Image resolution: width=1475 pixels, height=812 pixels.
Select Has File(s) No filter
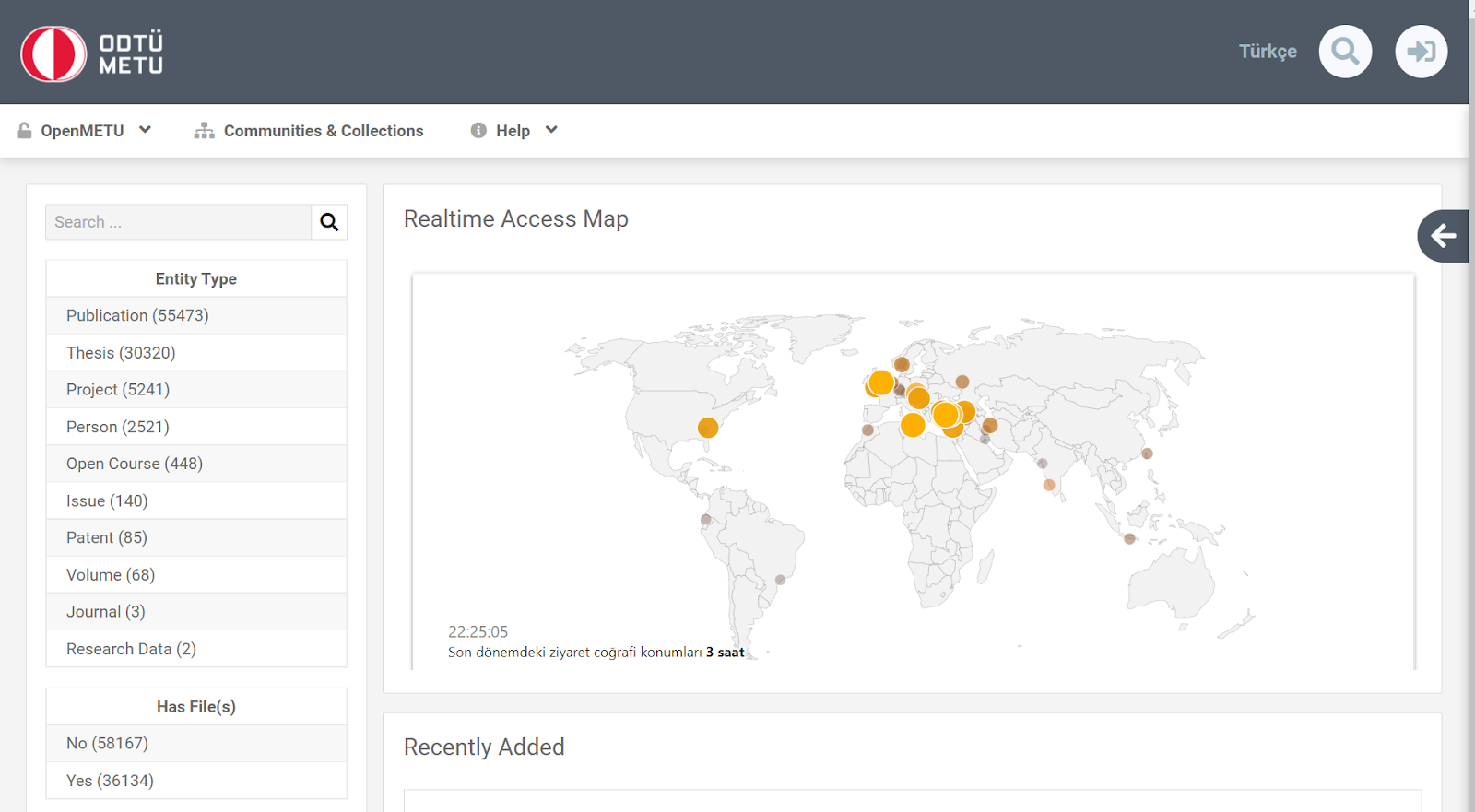coord(107,744)
